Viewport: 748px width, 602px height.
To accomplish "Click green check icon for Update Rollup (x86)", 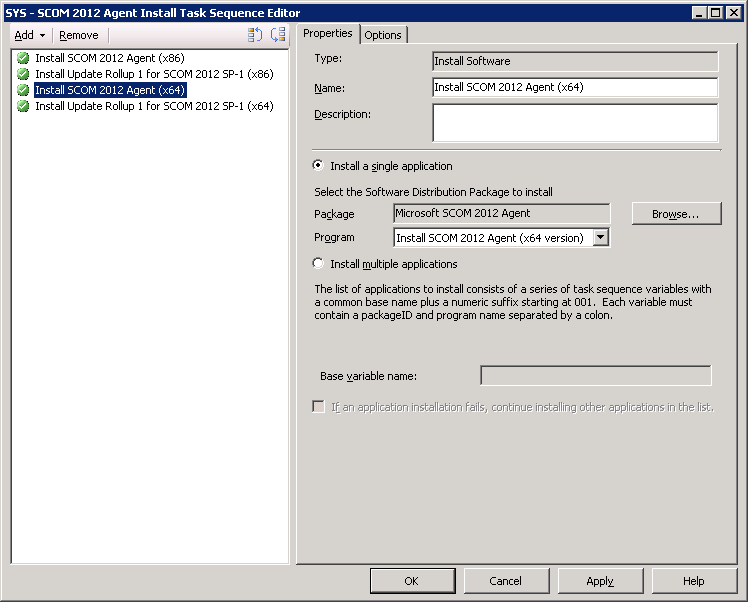I will (x=23, y=74).
